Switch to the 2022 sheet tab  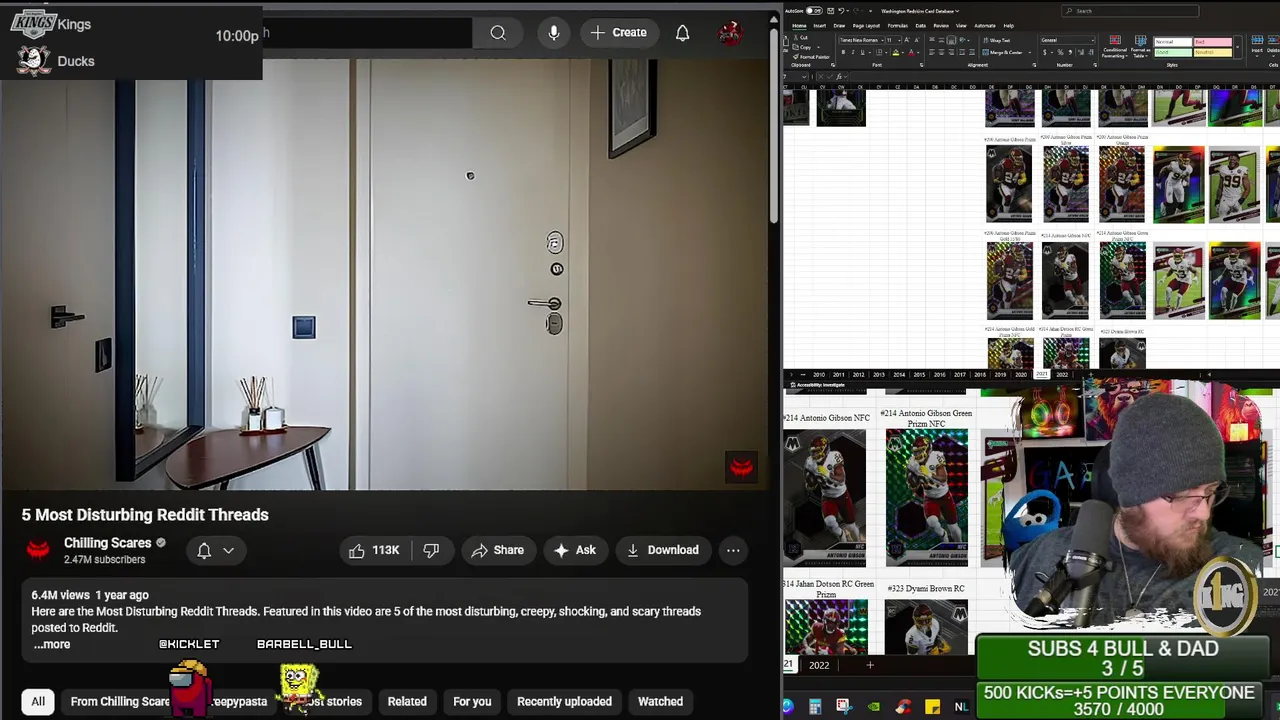coord(819,665)
